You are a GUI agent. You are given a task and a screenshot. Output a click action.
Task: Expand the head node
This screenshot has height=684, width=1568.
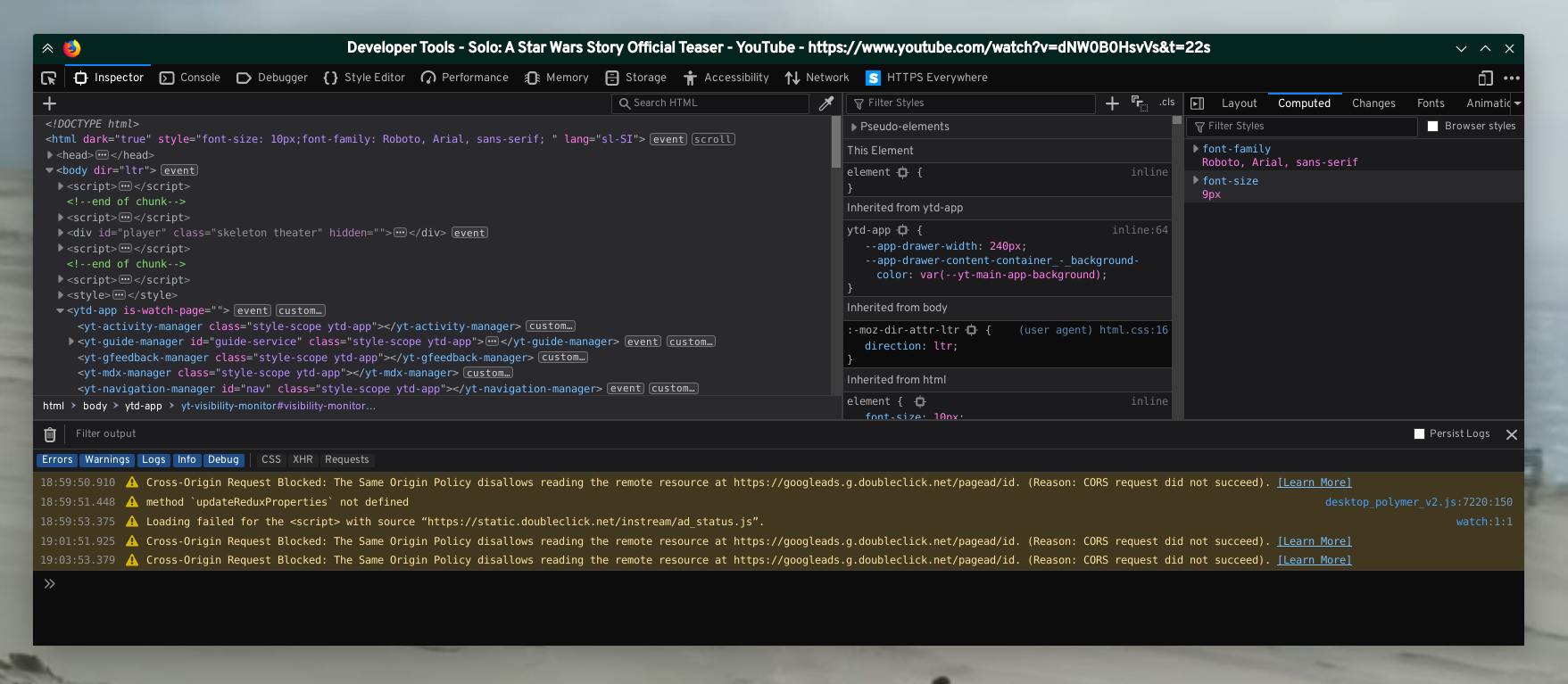(x=50, y=155)
